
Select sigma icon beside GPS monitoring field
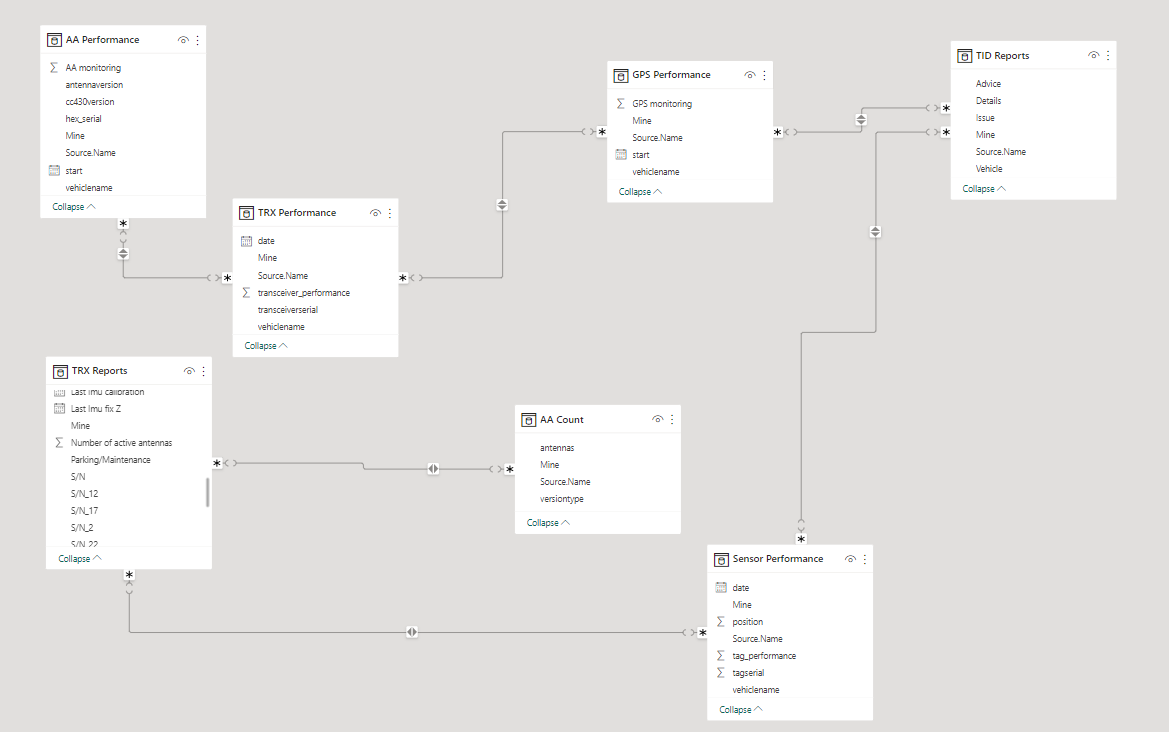621,104
